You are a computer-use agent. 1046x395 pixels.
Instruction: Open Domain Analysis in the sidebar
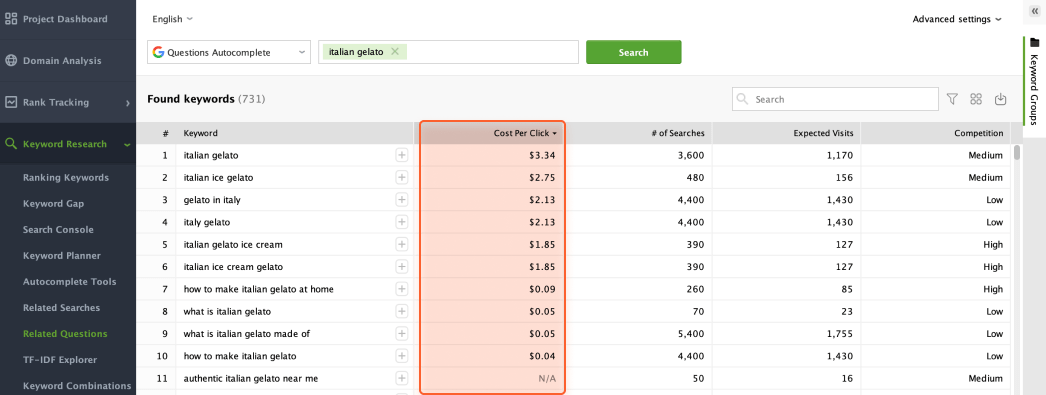click(62, 61)
